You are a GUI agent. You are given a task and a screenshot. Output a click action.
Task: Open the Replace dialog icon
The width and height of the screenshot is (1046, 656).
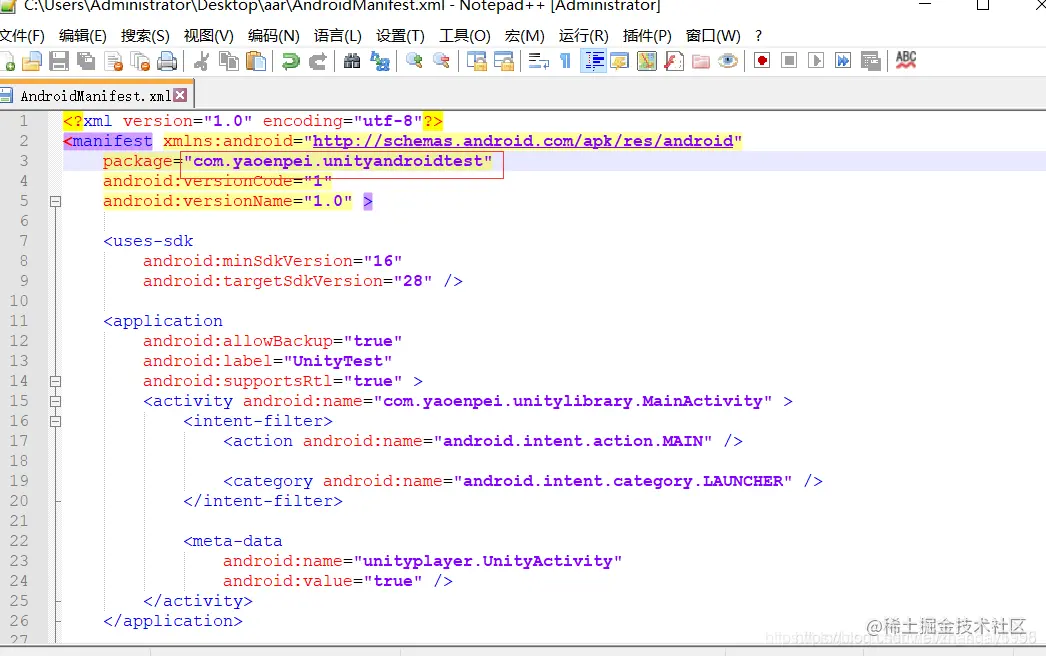tap(380, 61)
